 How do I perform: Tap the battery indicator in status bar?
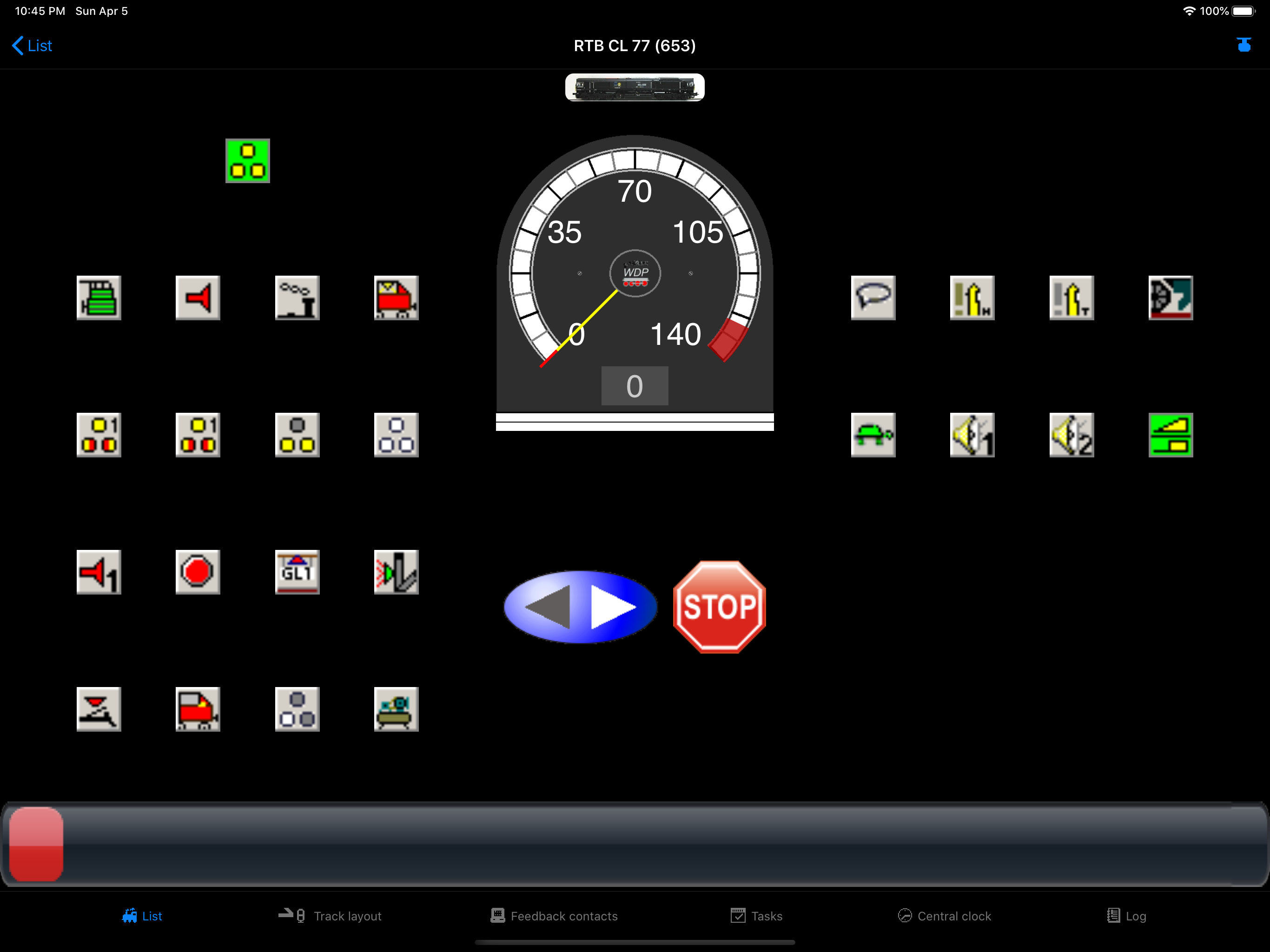pos(1244,11)
